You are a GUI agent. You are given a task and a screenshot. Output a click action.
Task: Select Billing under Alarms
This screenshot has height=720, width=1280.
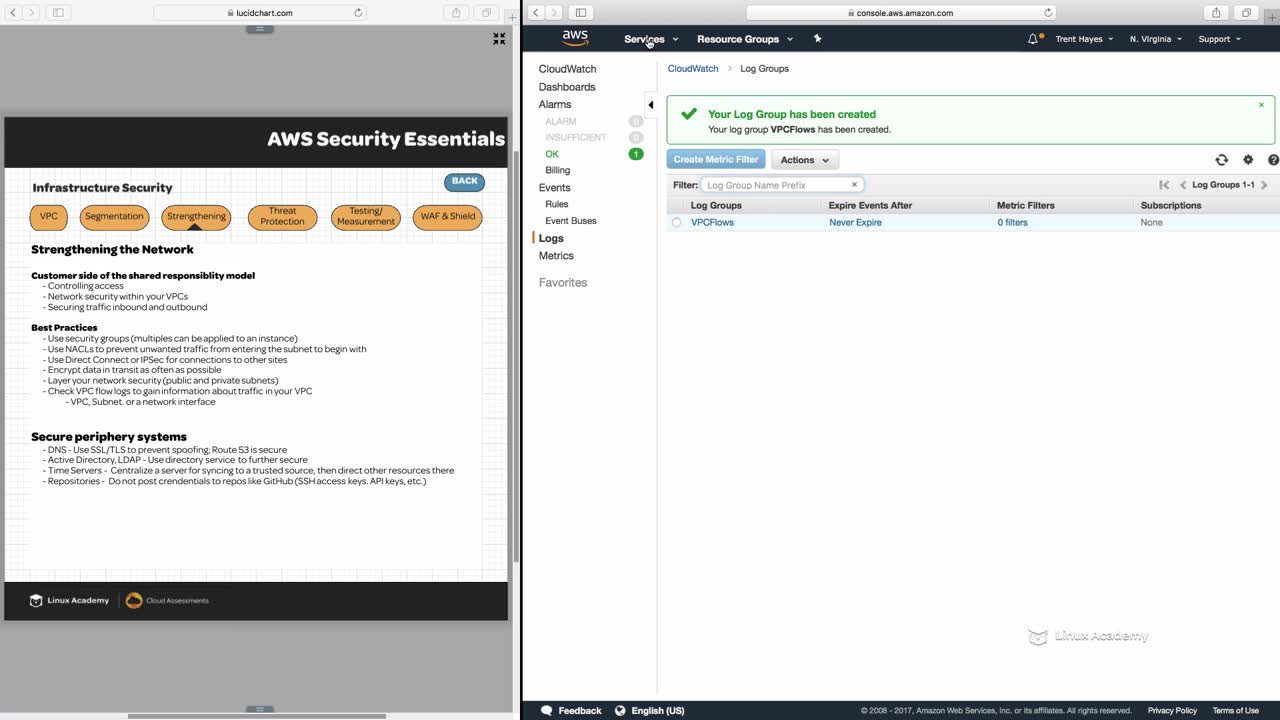(x=558, y=170)
